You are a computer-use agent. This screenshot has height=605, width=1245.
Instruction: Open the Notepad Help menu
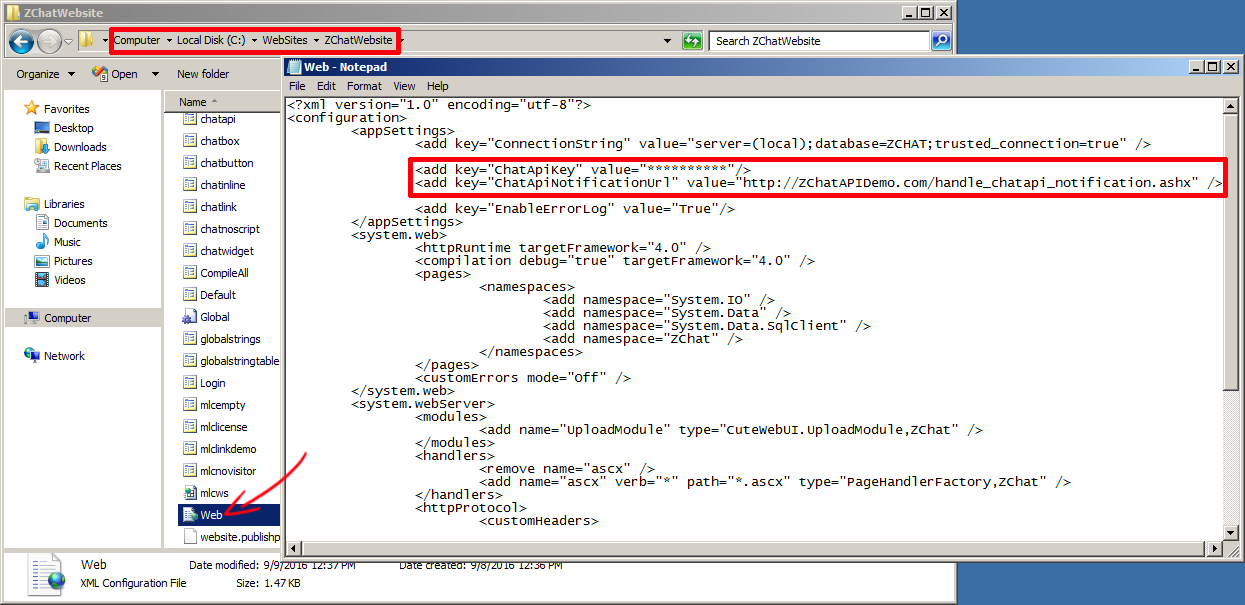438,86
